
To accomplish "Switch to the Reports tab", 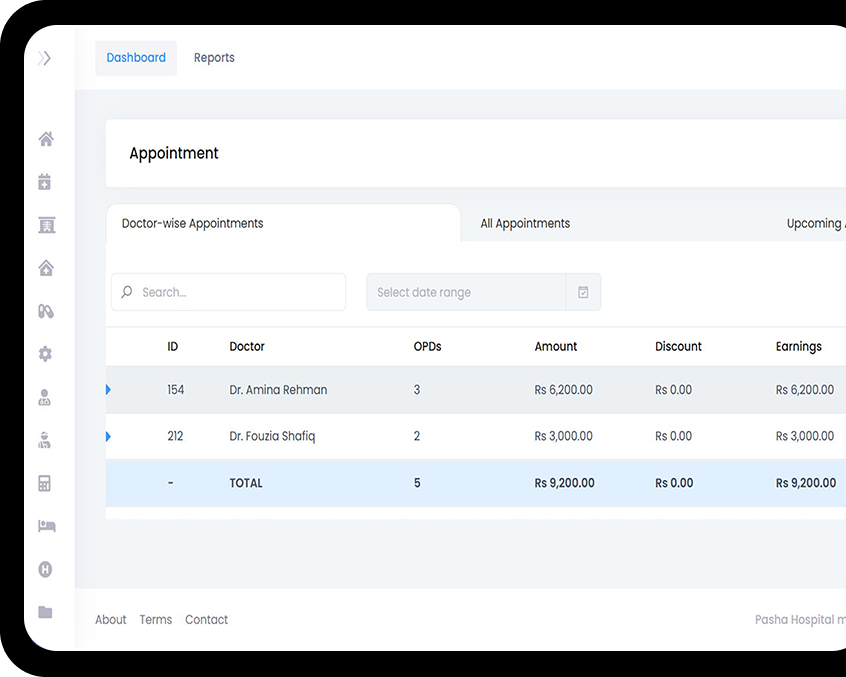I will tap(214, 58).
